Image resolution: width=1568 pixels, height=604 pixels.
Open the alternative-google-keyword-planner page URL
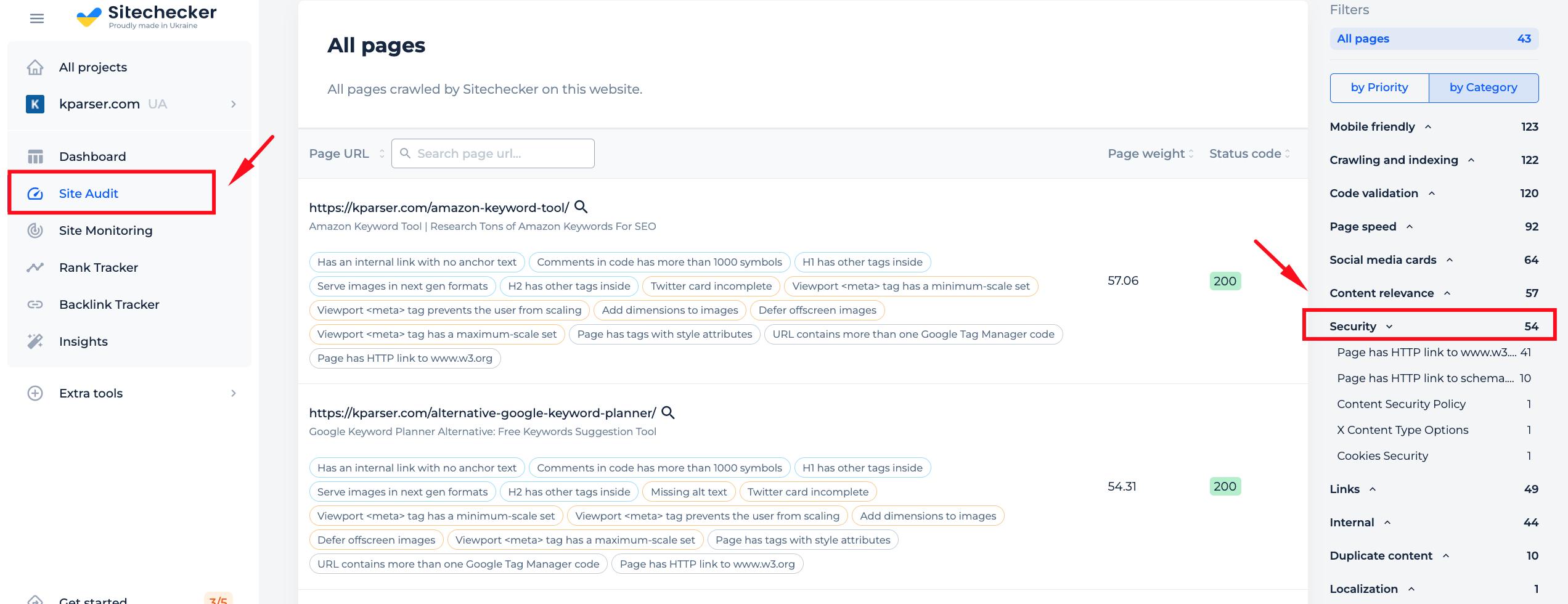483,413
